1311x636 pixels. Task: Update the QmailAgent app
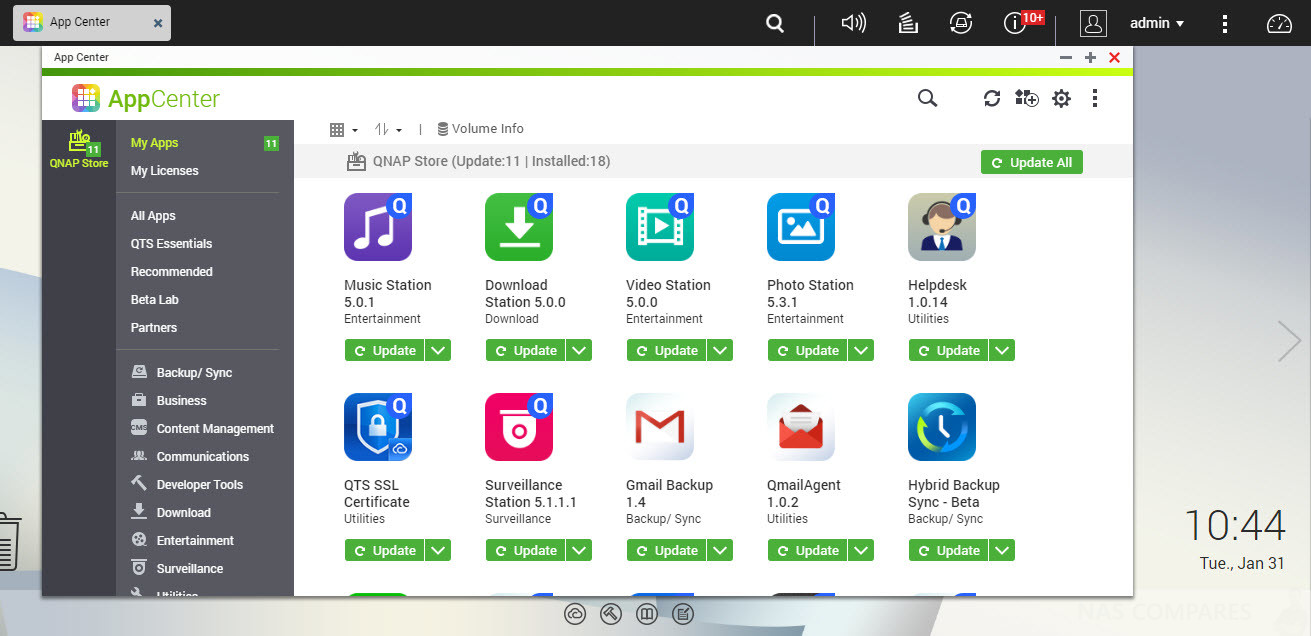(808, 550)
